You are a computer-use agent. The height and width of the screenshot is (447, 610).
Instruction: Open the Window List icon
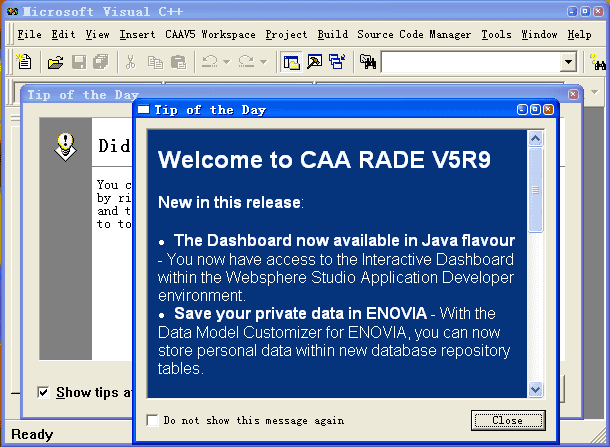337,62
